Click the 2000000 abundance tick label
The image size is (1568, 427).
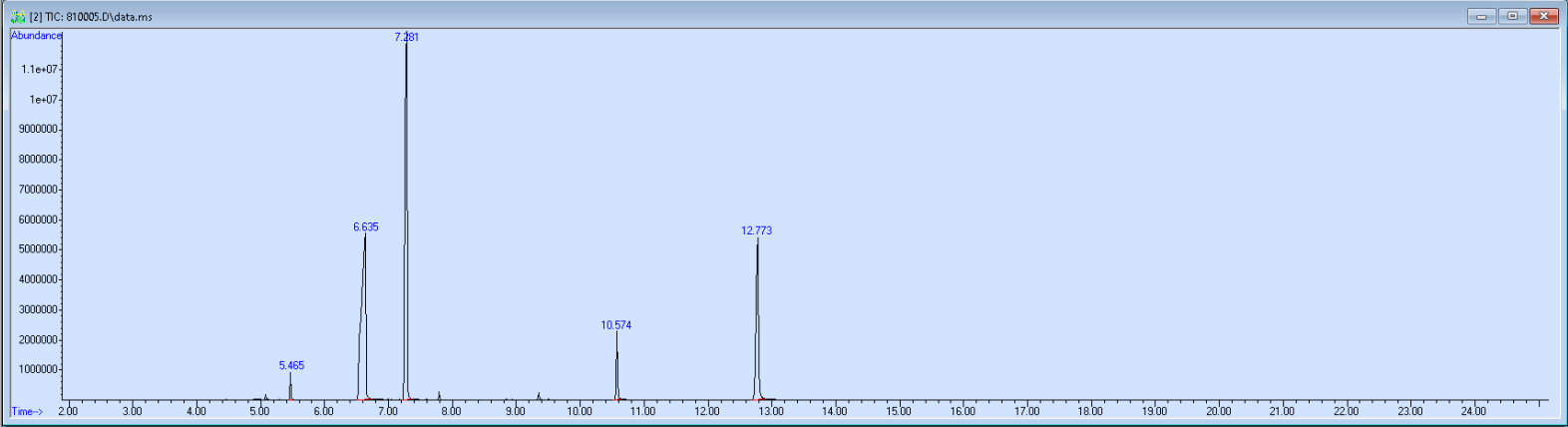[x=38, y=340]
